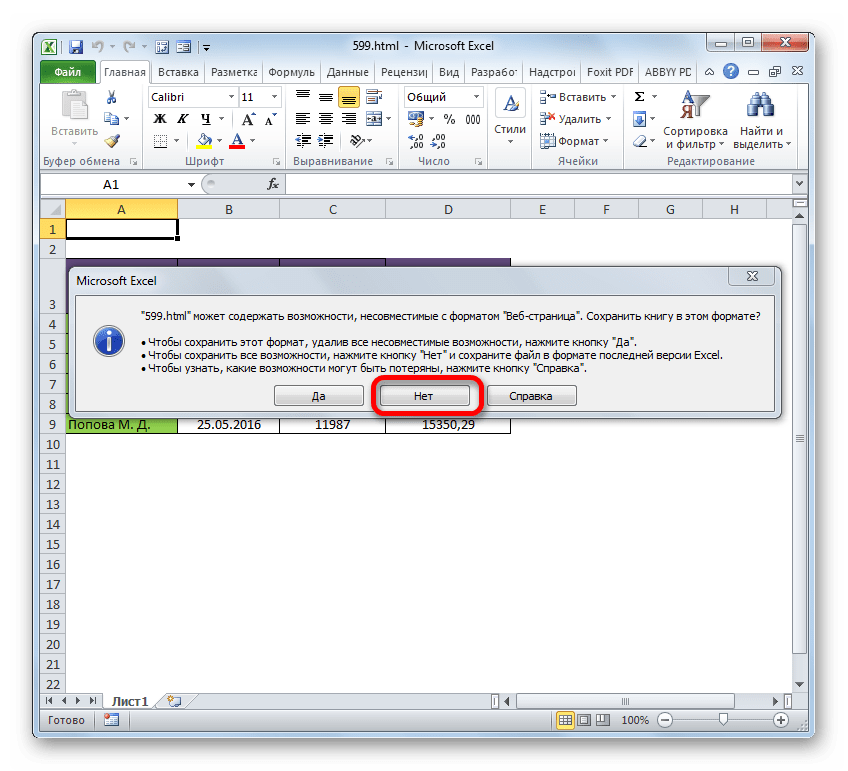Select column D header
This screenshot has width=848, height=771.
click(x=448, y=210)
